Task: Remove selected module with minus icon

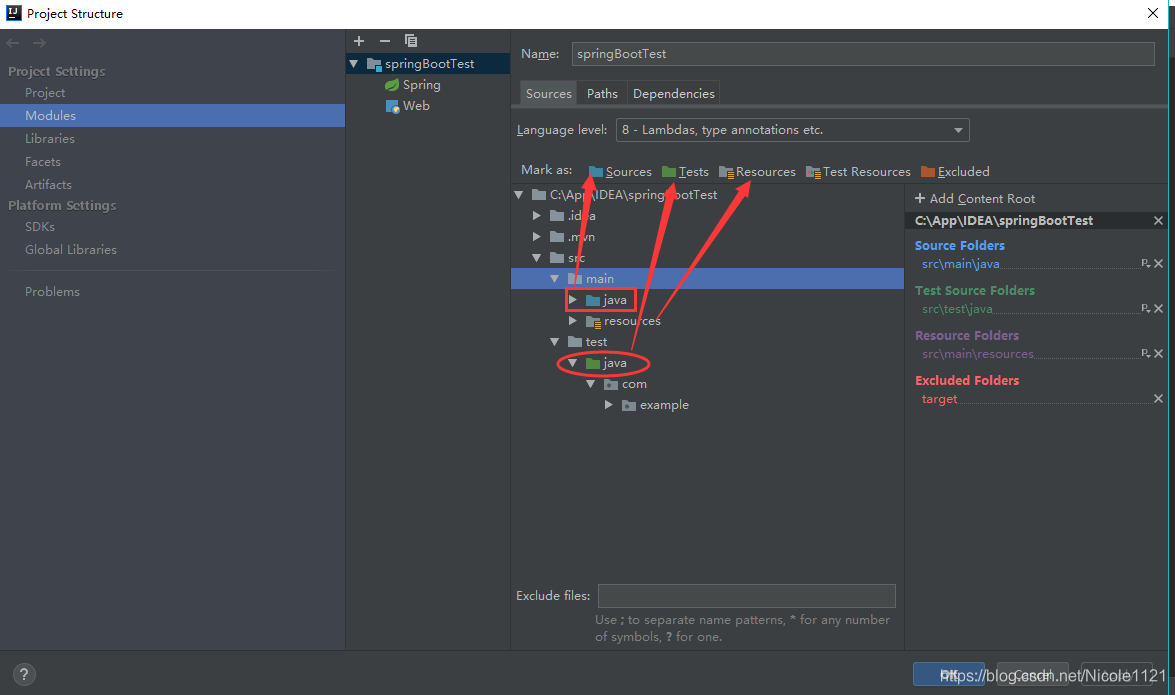Action: pyautogui.click(x=384, y=40)
